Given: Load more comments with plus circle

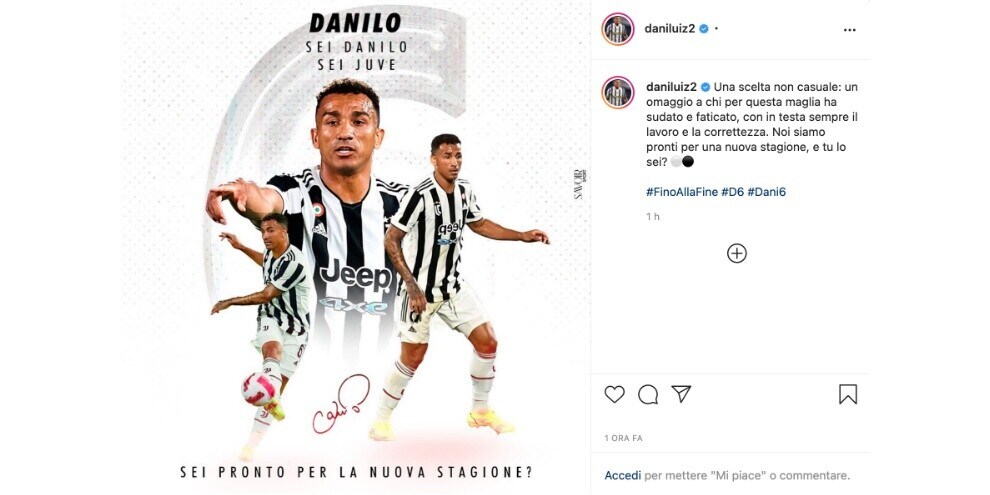Looking at the screenshot, I should [x=737, y=253].
